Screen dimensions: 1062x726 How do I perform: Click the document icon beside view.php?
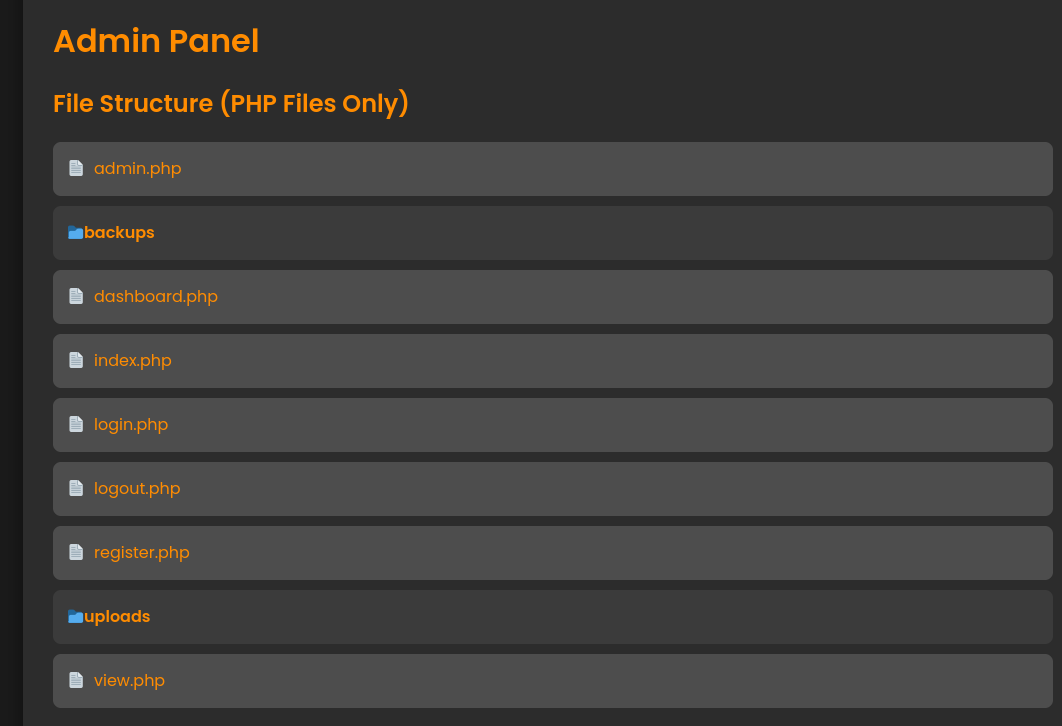(x=76, y=680)
